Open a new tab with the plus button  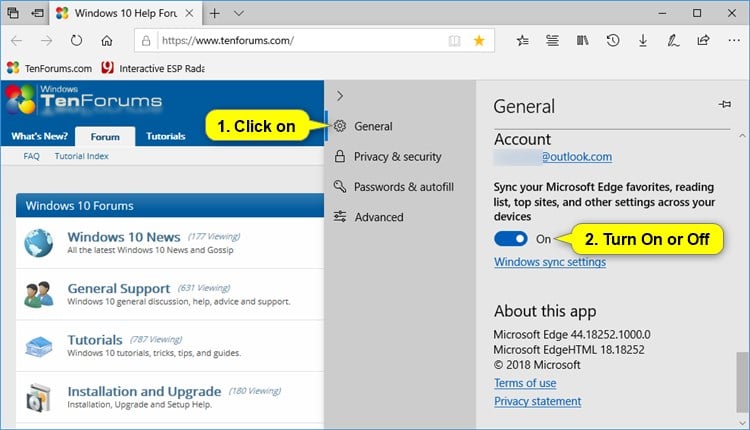click(x=215, y=13)
